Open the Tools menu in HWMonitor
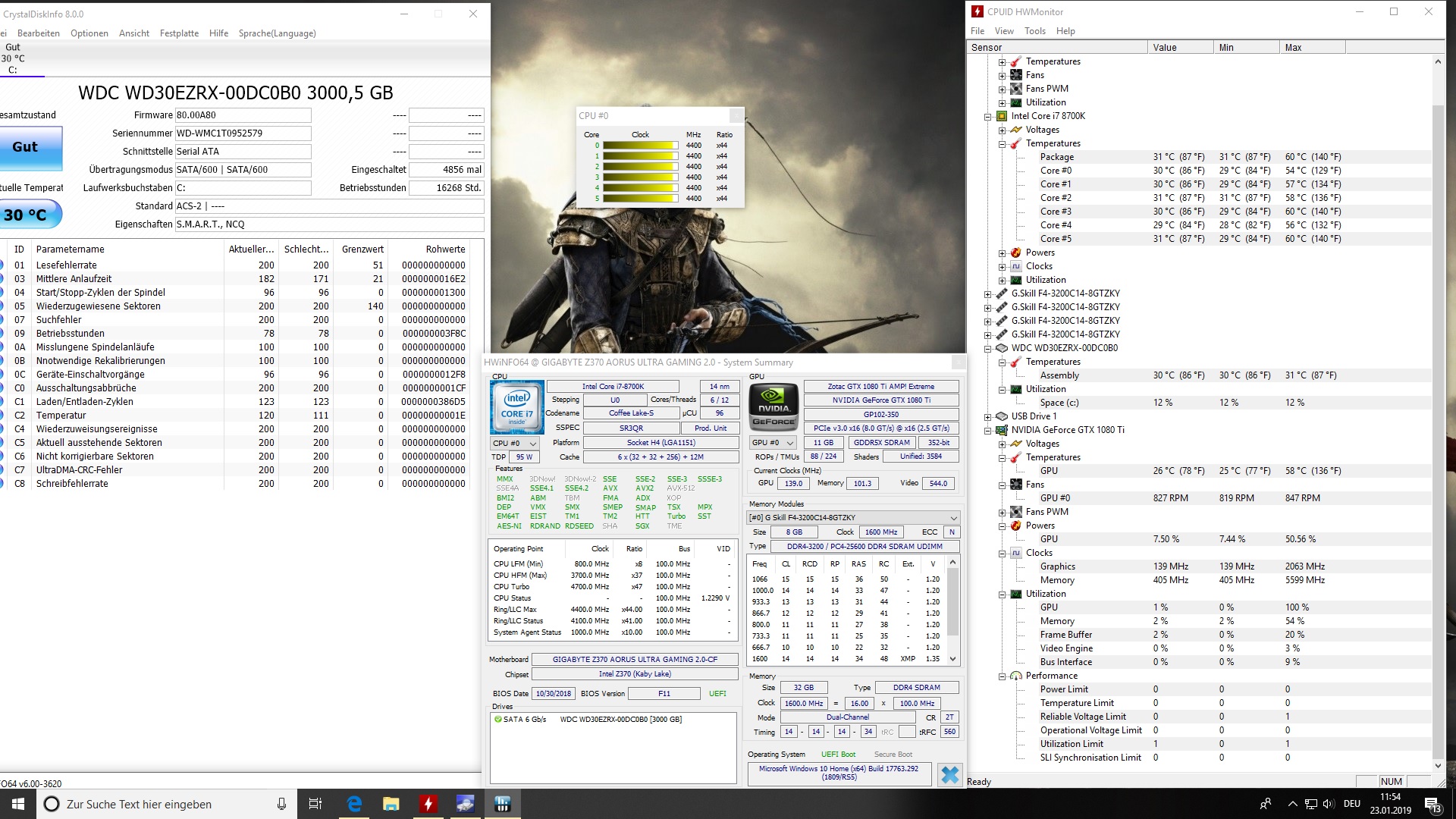Viewport: 1456px width, 819px height. 1034,31
